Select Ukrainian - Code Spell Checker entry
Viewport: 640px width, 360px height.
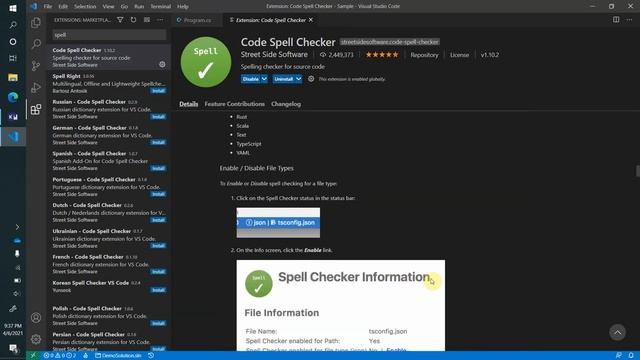click(x=109, y=238)
